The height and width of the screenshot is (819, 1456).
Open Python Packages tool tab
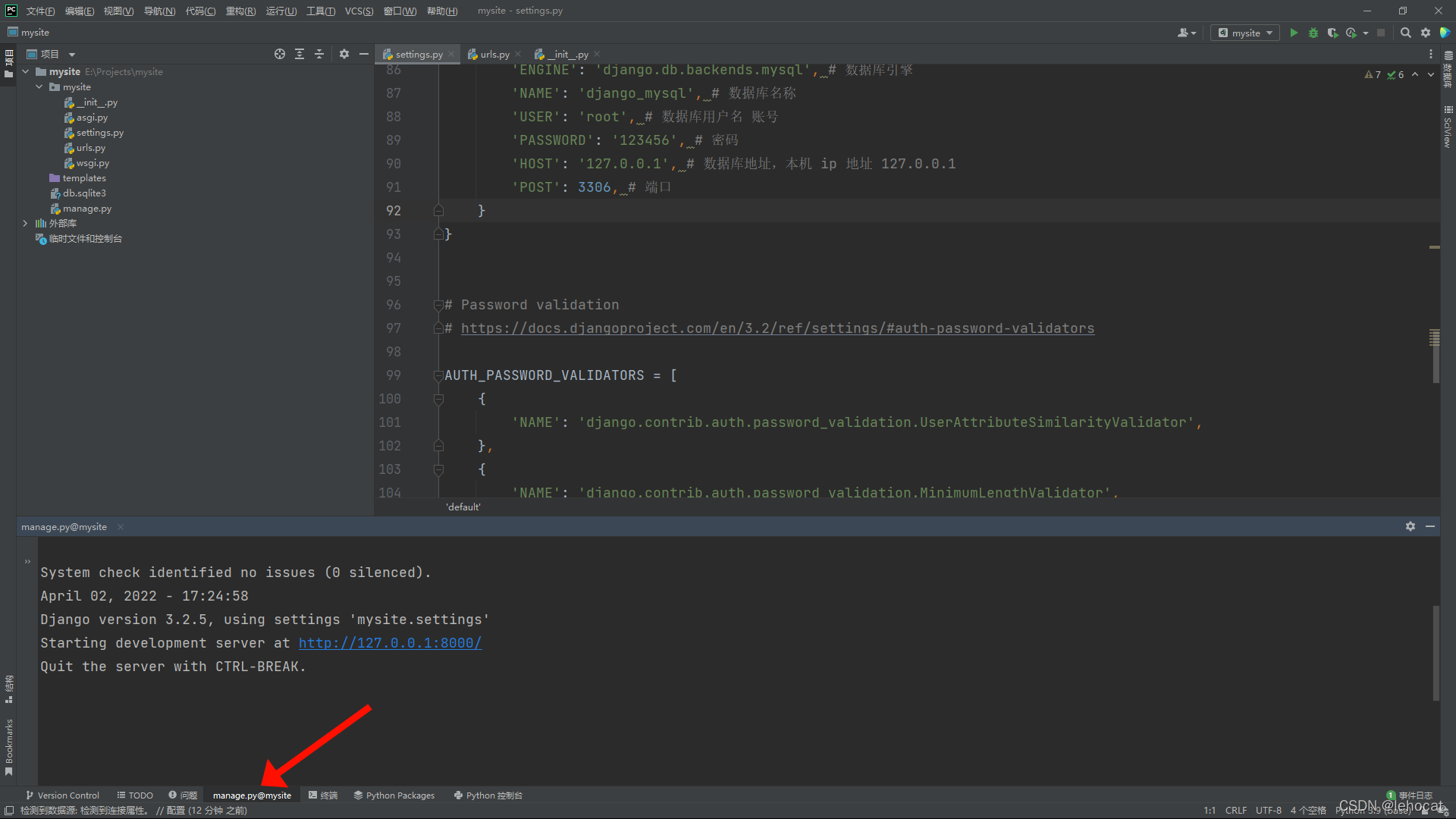tap(394, 795)
